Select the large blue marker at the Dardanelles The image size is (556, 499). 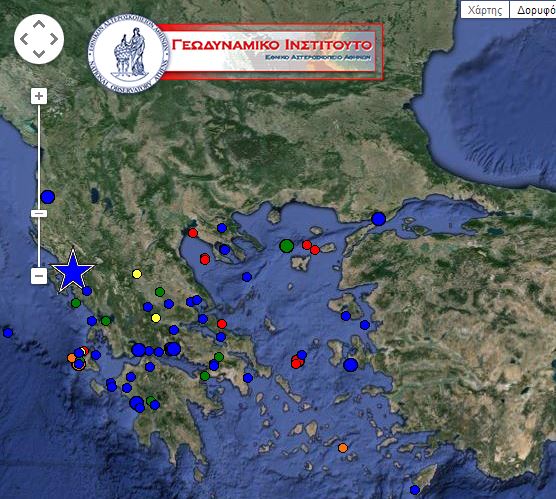378,219
